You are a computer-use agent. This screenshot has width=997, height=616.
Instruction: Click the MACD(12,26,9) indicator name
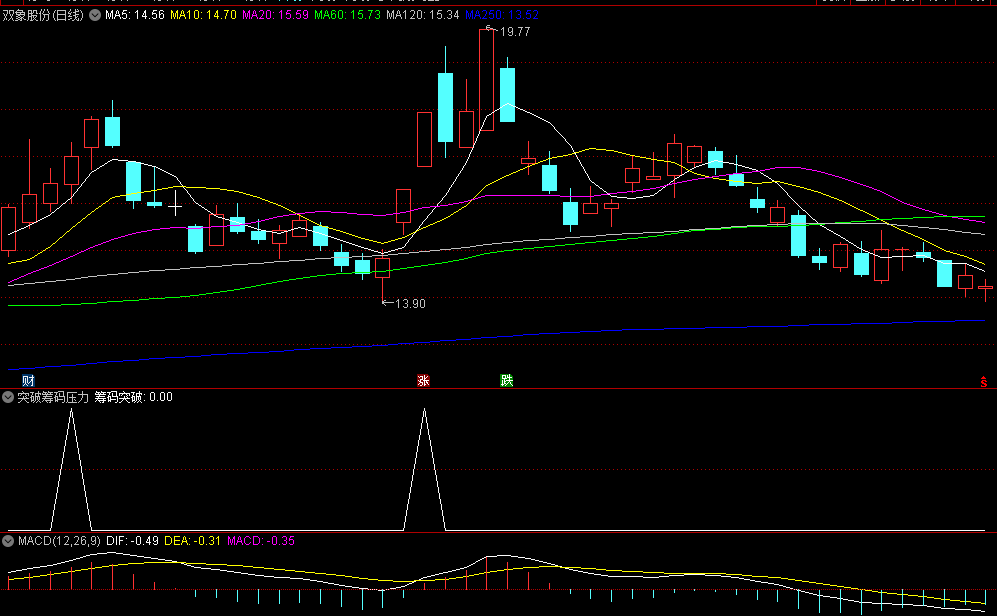coord(59,541)
